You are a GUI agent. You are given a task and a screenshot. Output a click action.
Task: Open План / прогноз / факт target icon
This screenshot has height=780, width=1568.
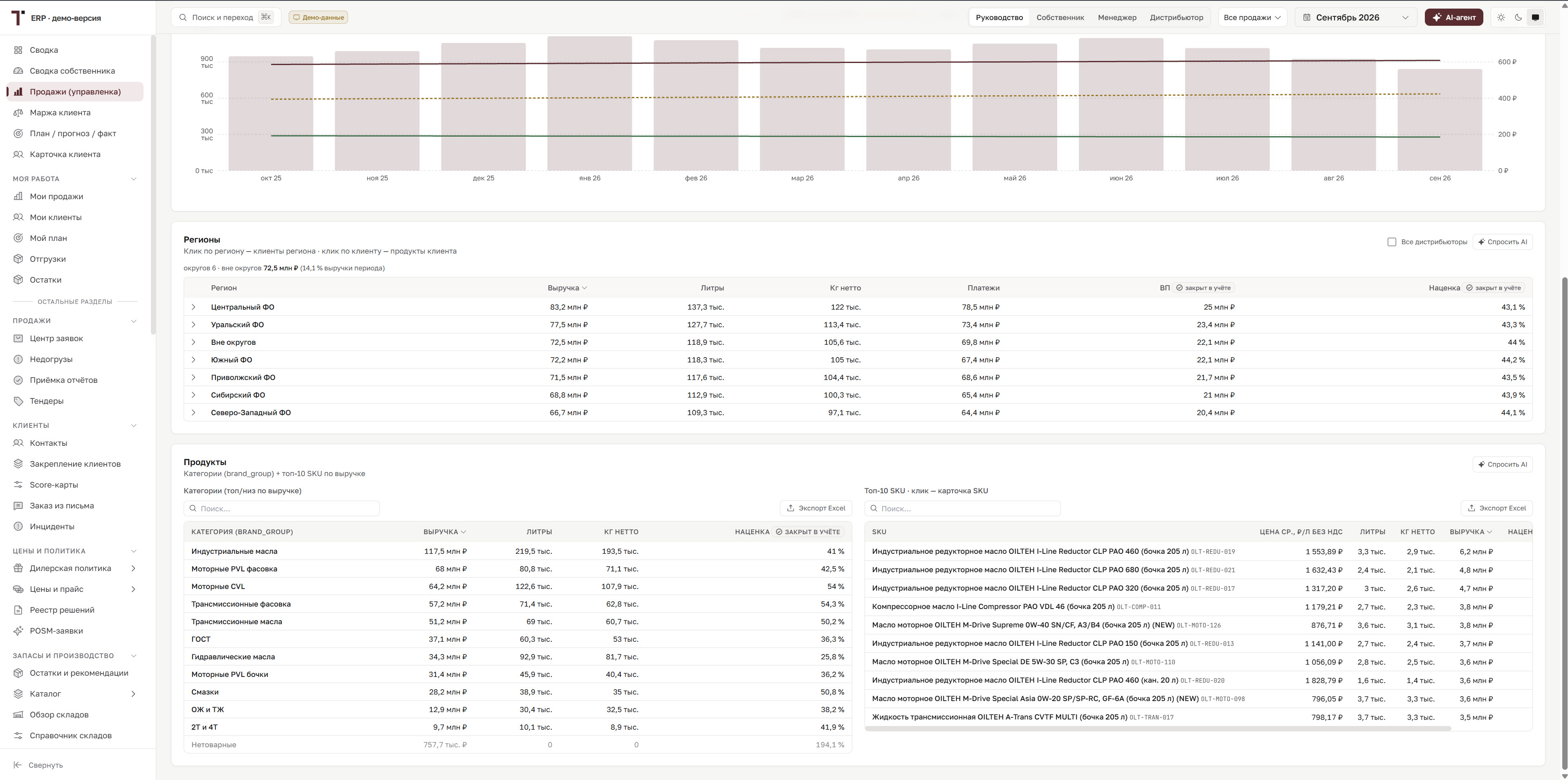18,133
